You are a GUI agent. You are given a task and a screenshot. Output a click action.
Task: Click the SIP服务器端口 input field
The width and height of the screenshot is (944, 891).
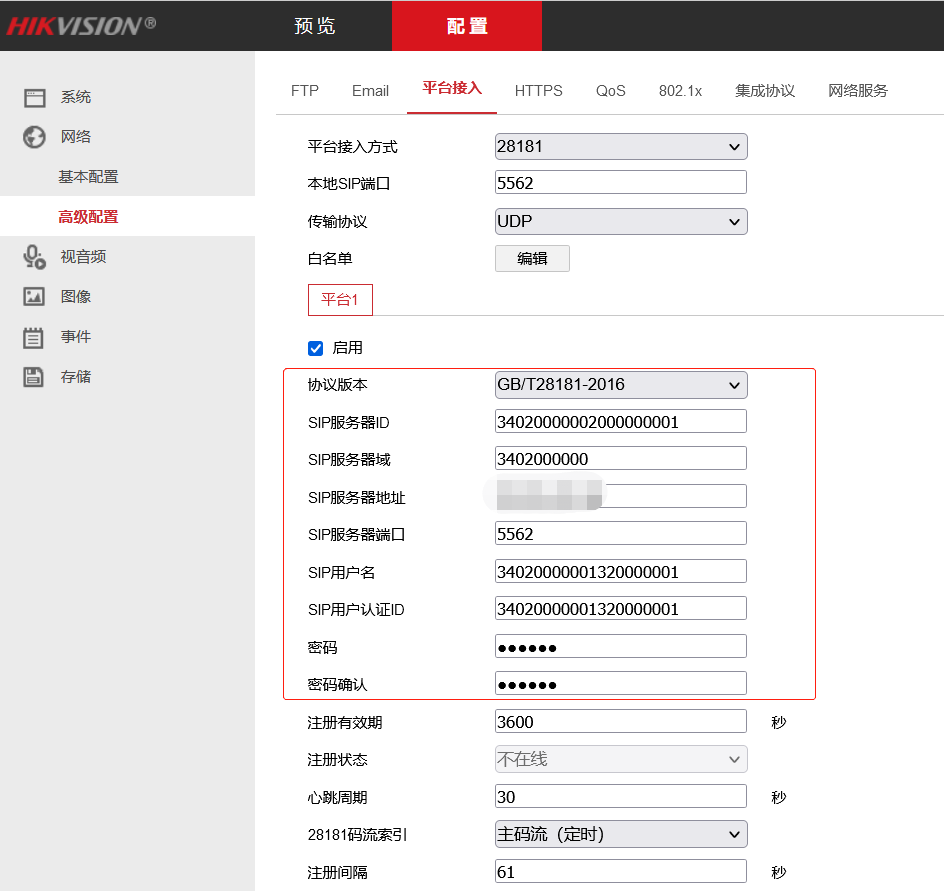tap(621, 534)
